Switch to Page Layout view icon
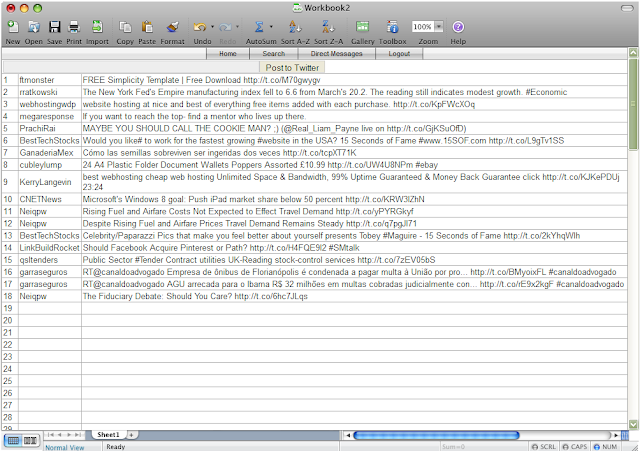This screenshot has width=640, height=451. click(30, 441)
